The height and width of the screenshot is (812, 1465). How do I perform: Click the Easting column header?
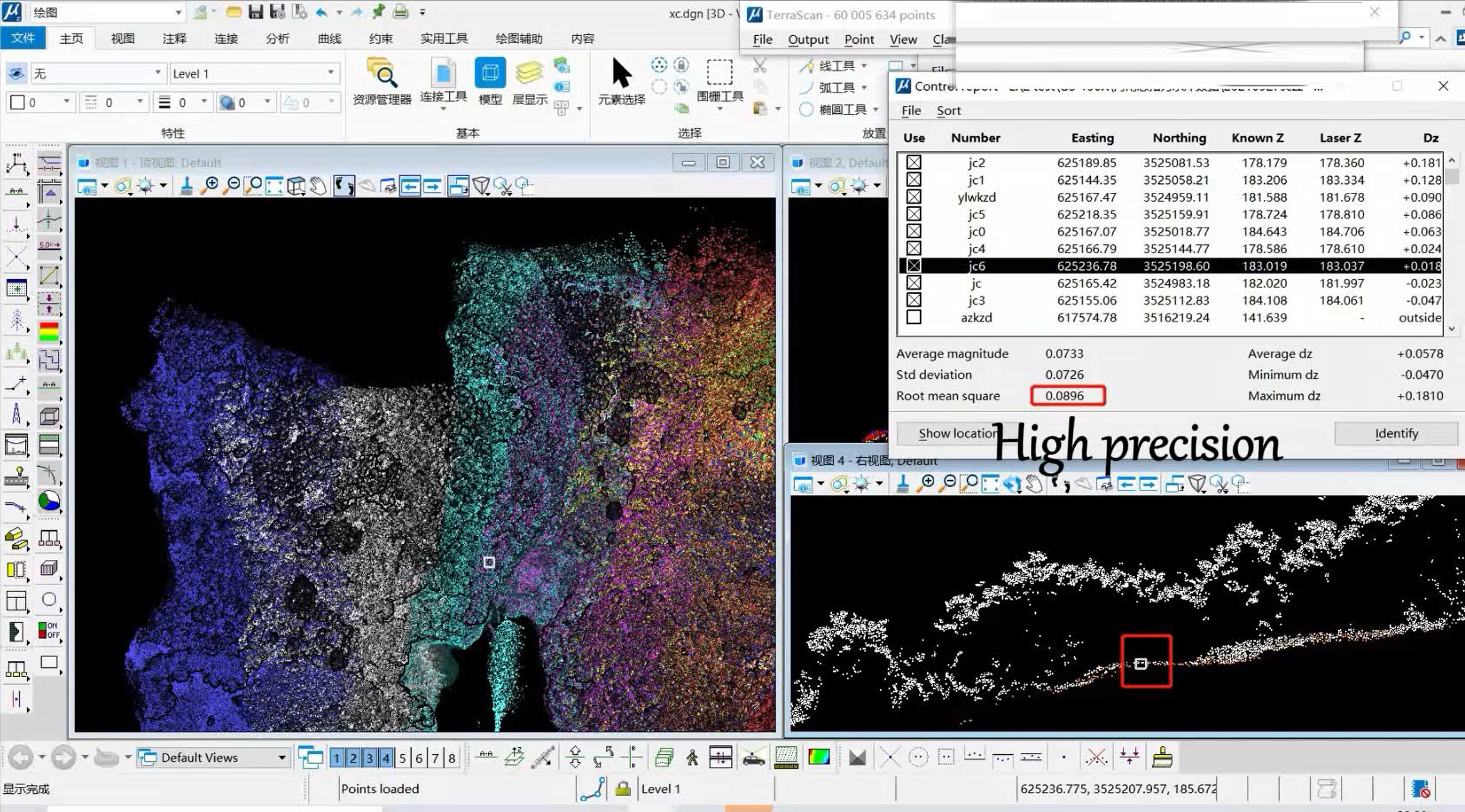[1092, 138]
